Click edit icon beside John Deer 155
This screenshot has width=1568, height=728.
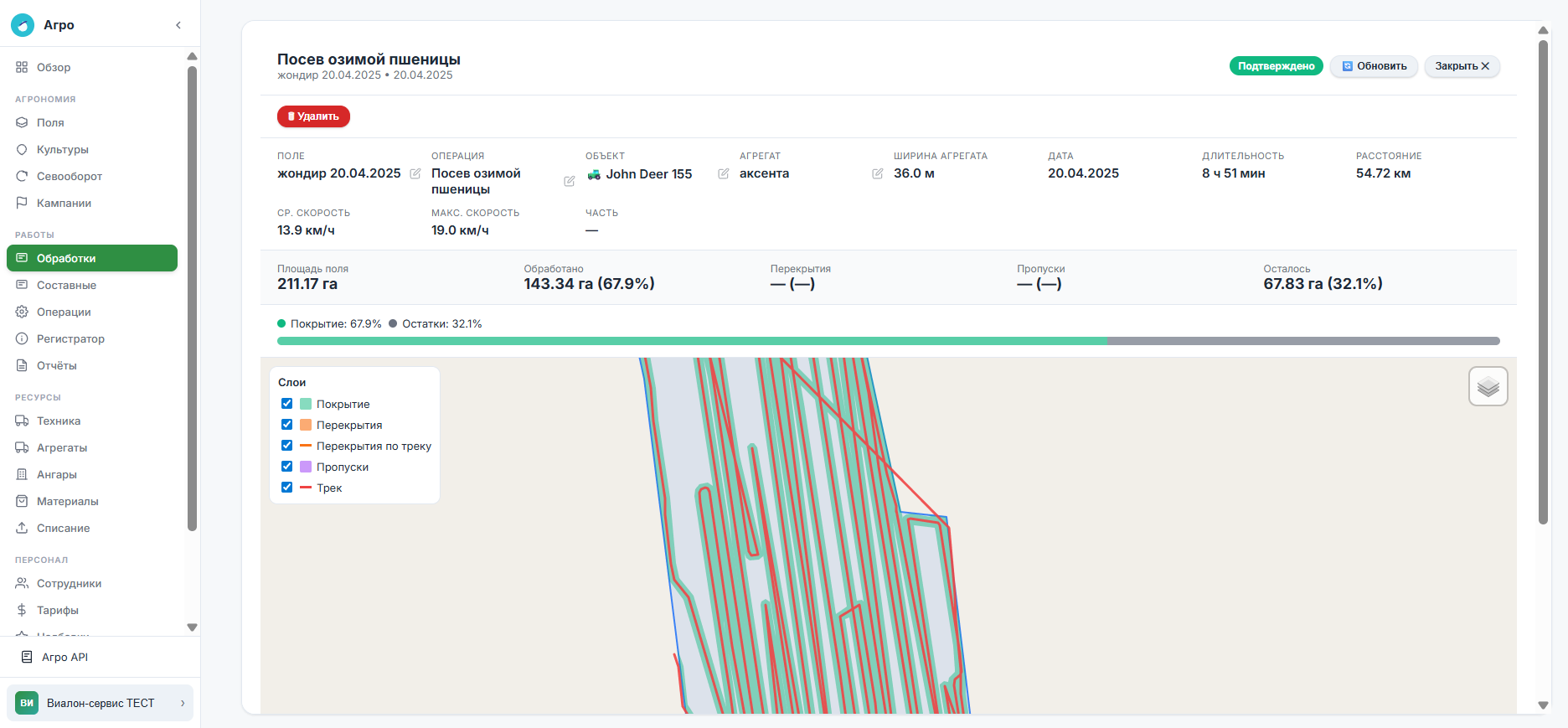724,173
